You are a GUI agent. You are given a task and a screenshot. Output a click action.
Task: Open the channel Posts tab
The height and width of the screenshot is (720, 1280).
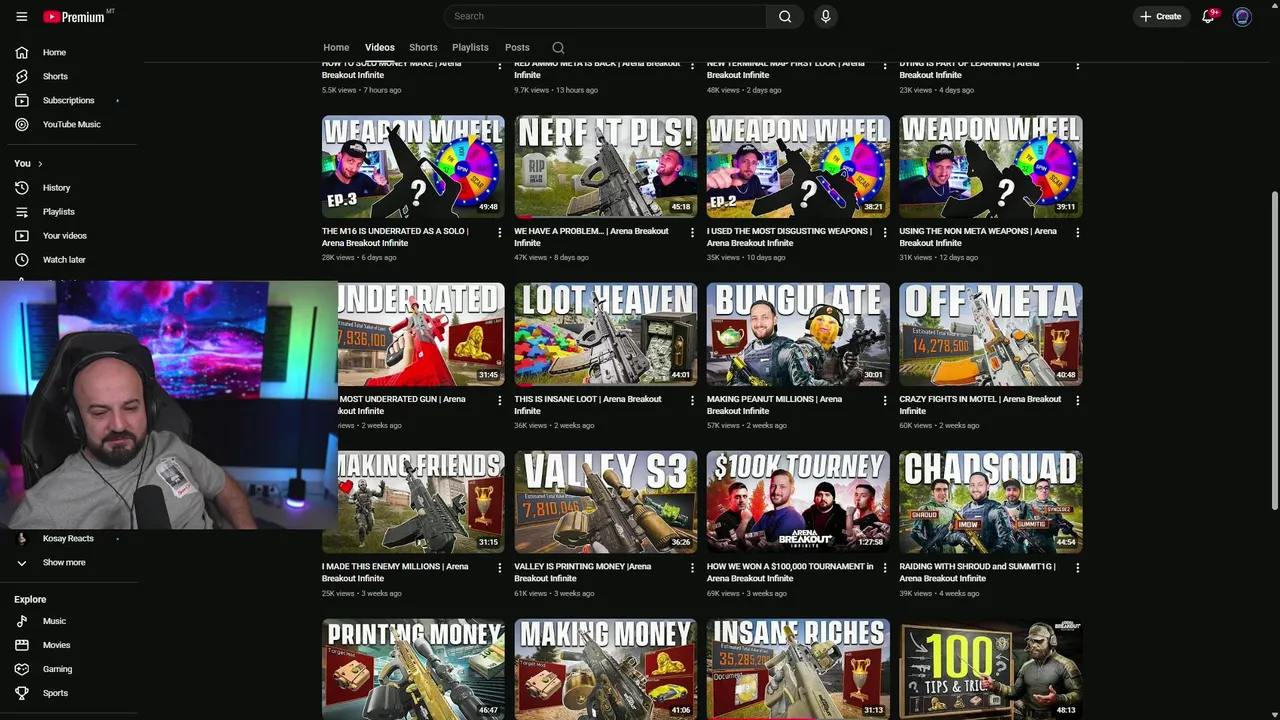(x=517, y=47)
